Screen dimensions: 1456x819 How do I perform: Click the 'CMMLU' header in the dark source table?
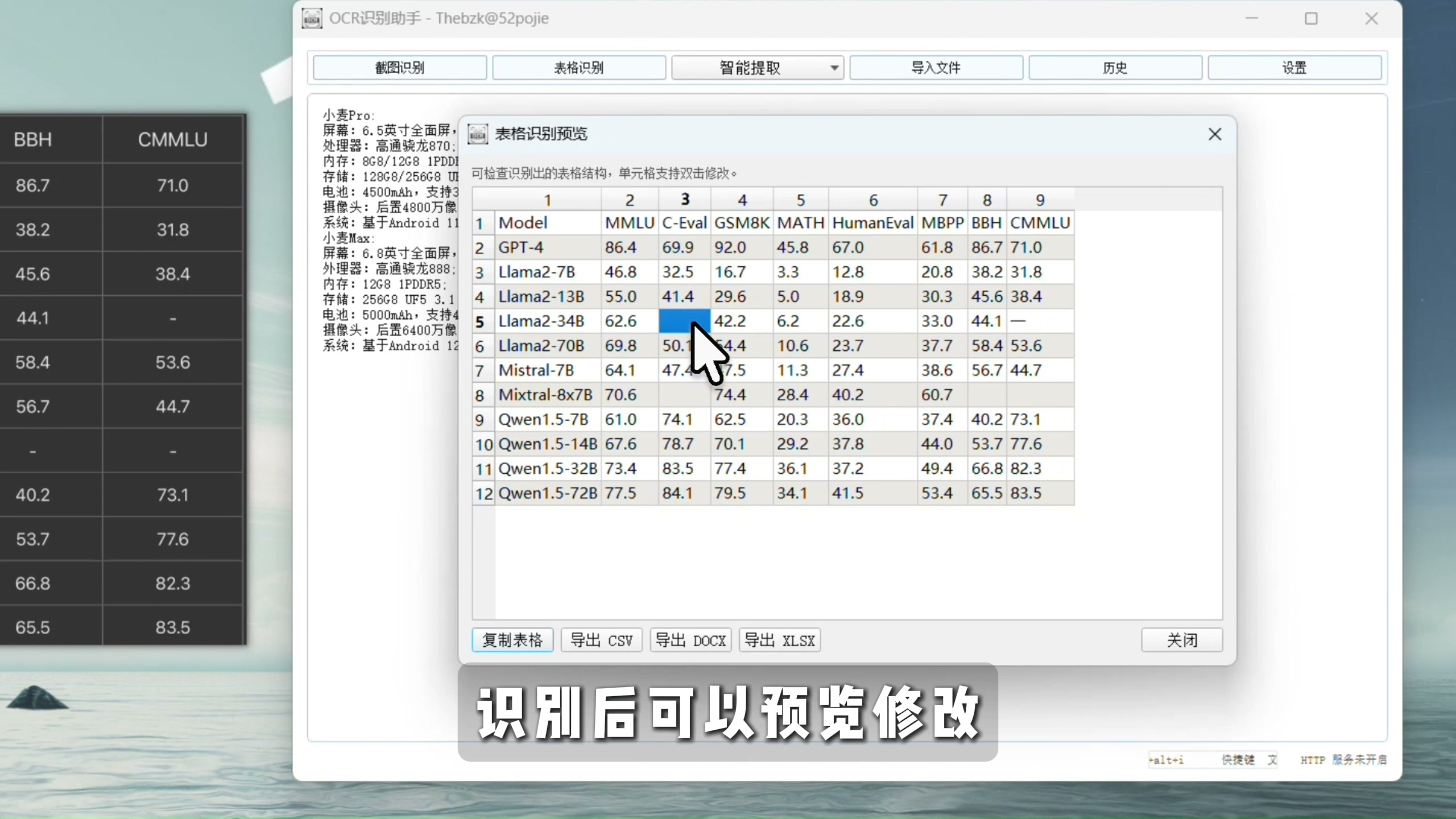(173, 140)
